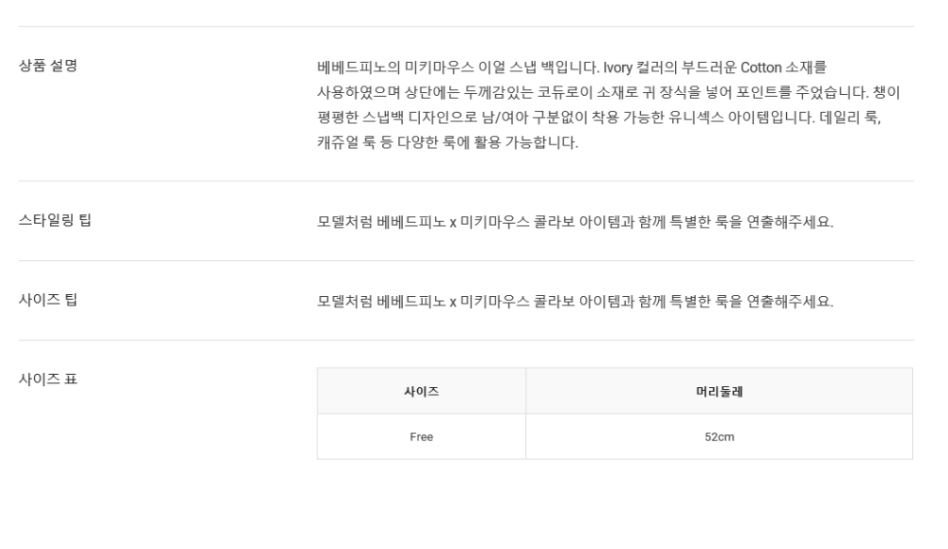Click the sentence beside 스타일링 팁

point(573,222)
